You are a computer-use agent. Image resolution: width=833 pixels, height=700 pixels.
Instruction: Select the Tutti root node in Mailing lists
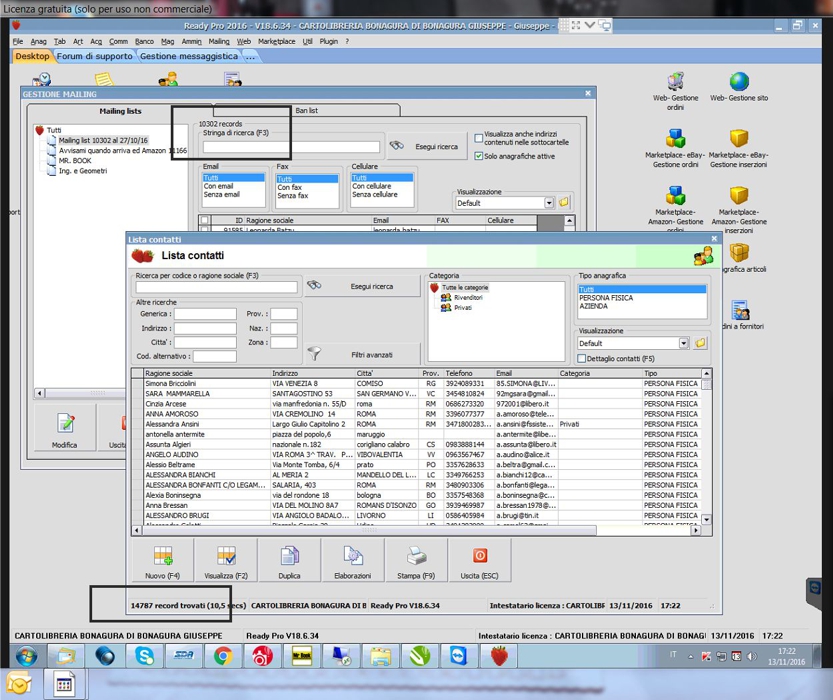(x=54, y=130)
